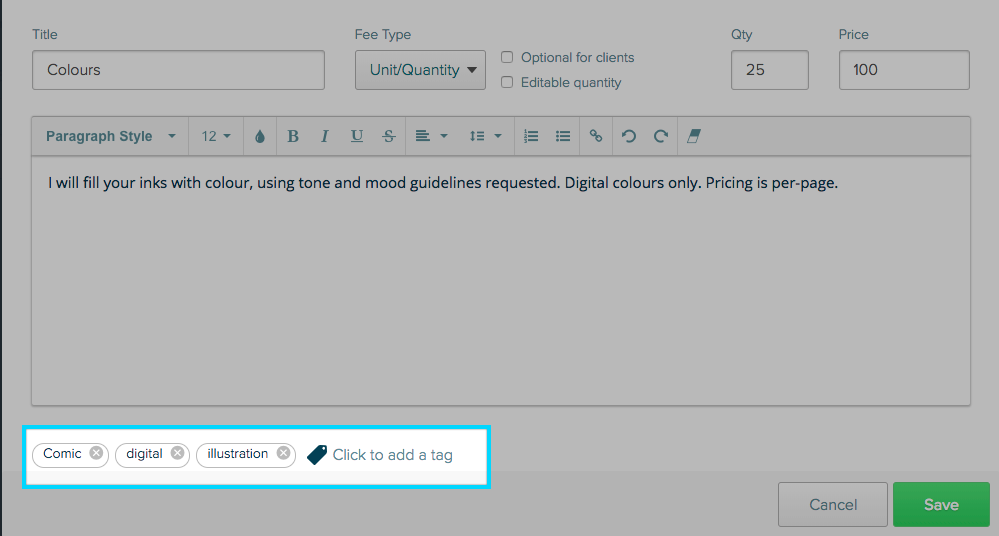This screenshot has height=536, width=999.
Task: Open the font size 12 dropdown
Action: [216, 136]
